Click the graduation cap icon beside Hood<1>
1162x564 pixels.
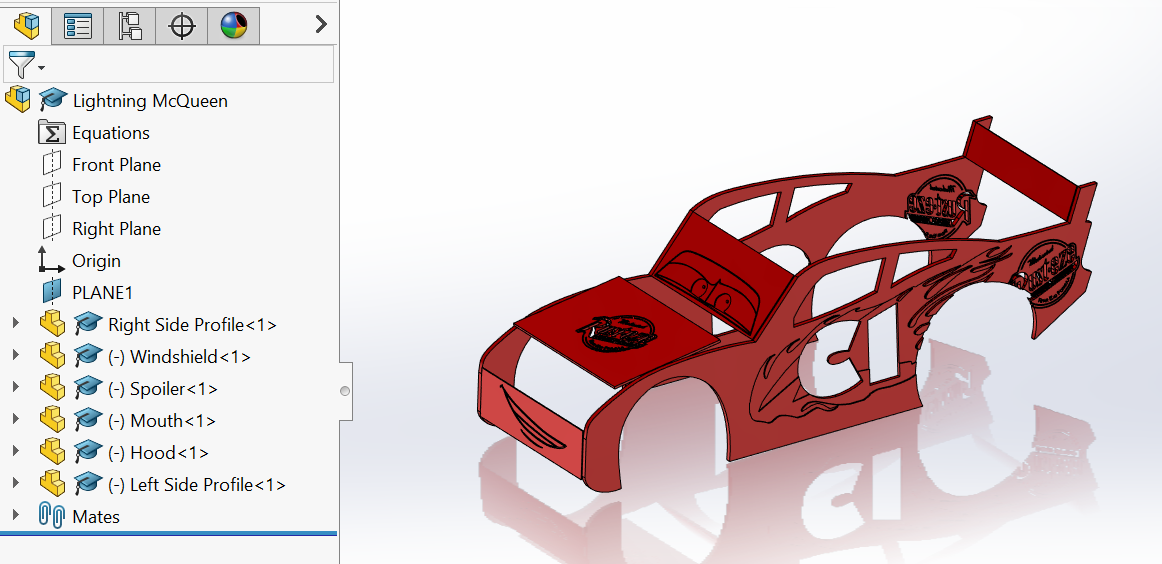coord(87,451)
